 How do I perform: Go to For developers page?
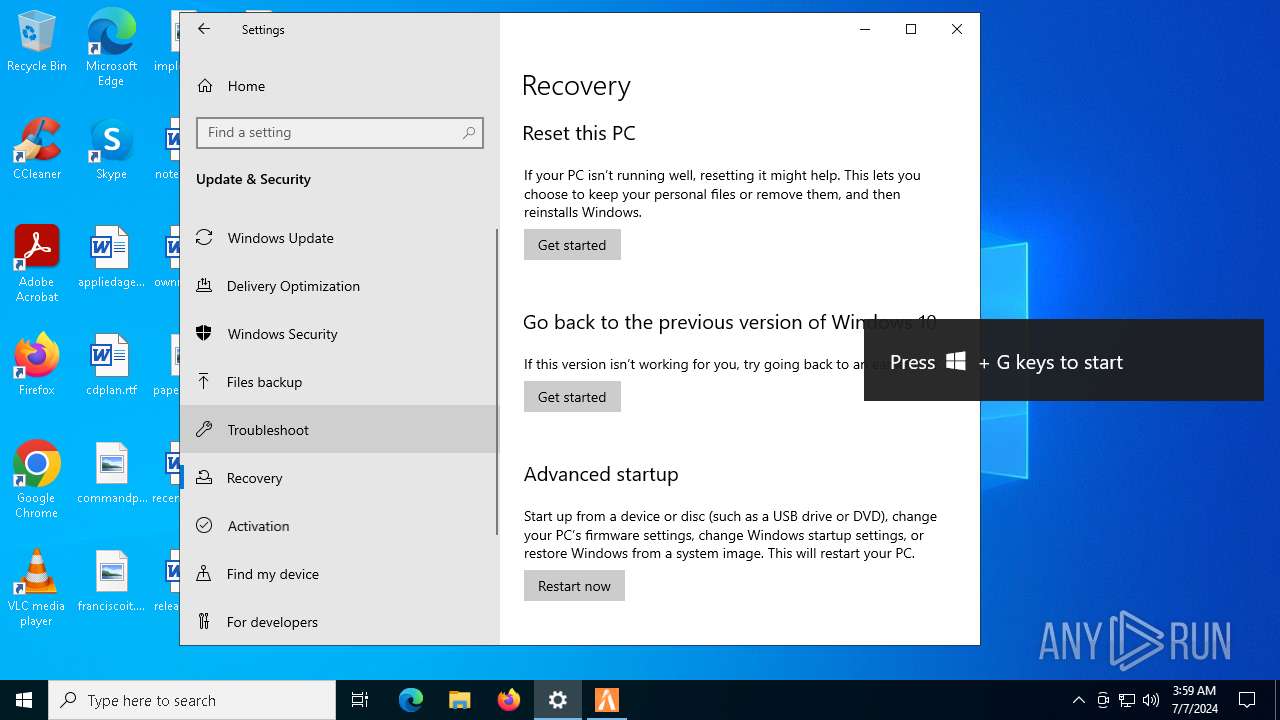[338, 621]
